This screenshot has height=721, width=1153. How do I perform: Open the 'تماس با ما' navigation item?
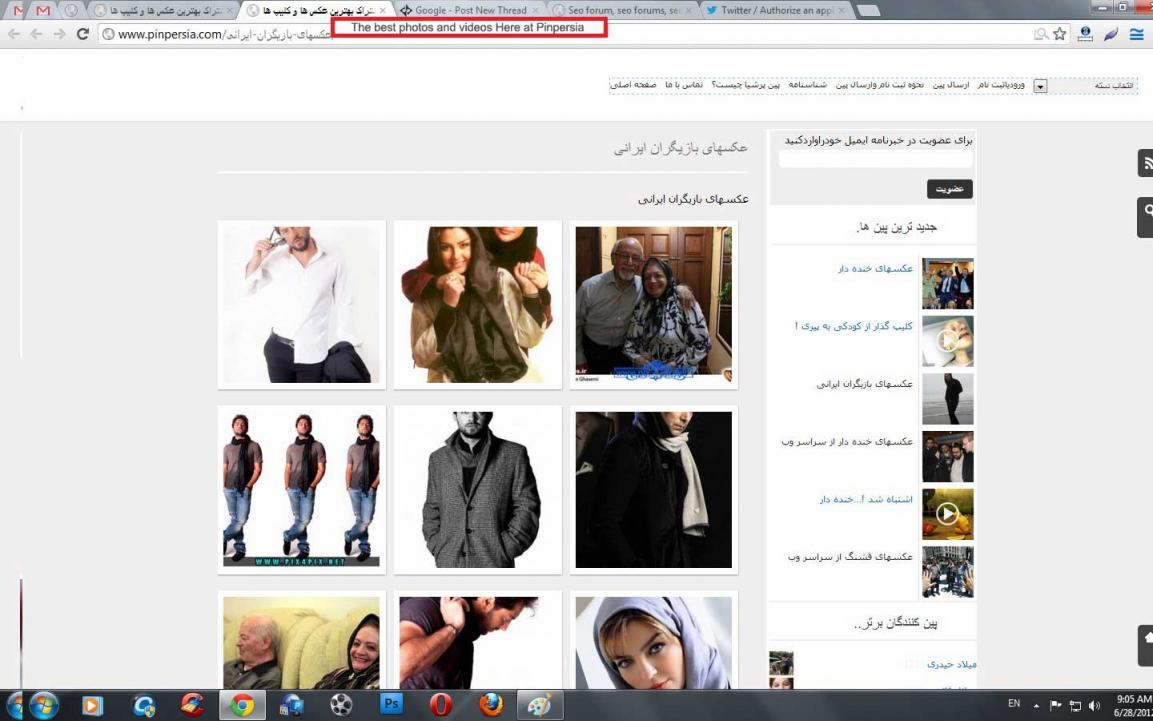684,85
